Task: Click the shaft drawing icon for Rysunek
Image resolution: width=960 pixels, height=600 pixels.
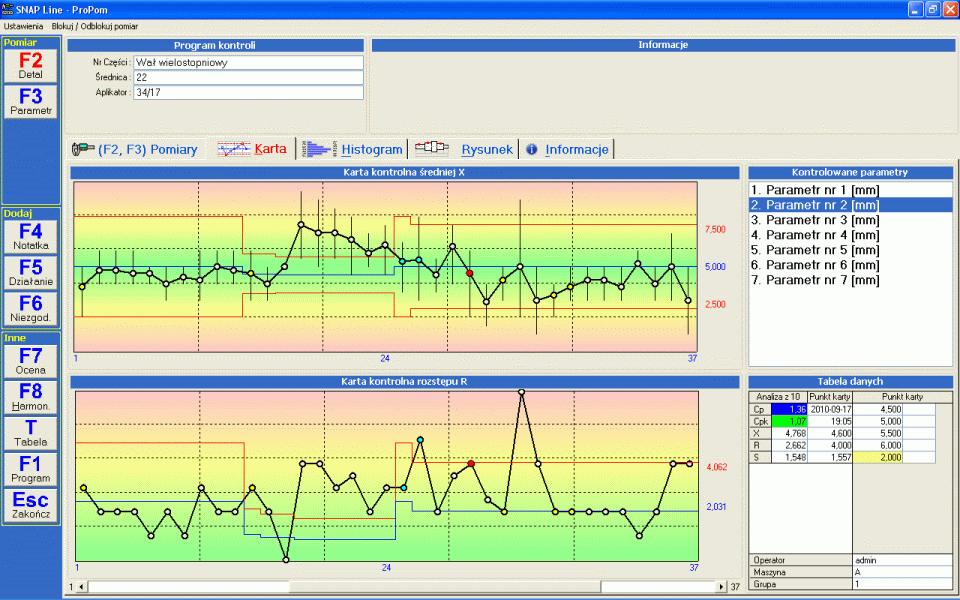Action: point(432,147)
